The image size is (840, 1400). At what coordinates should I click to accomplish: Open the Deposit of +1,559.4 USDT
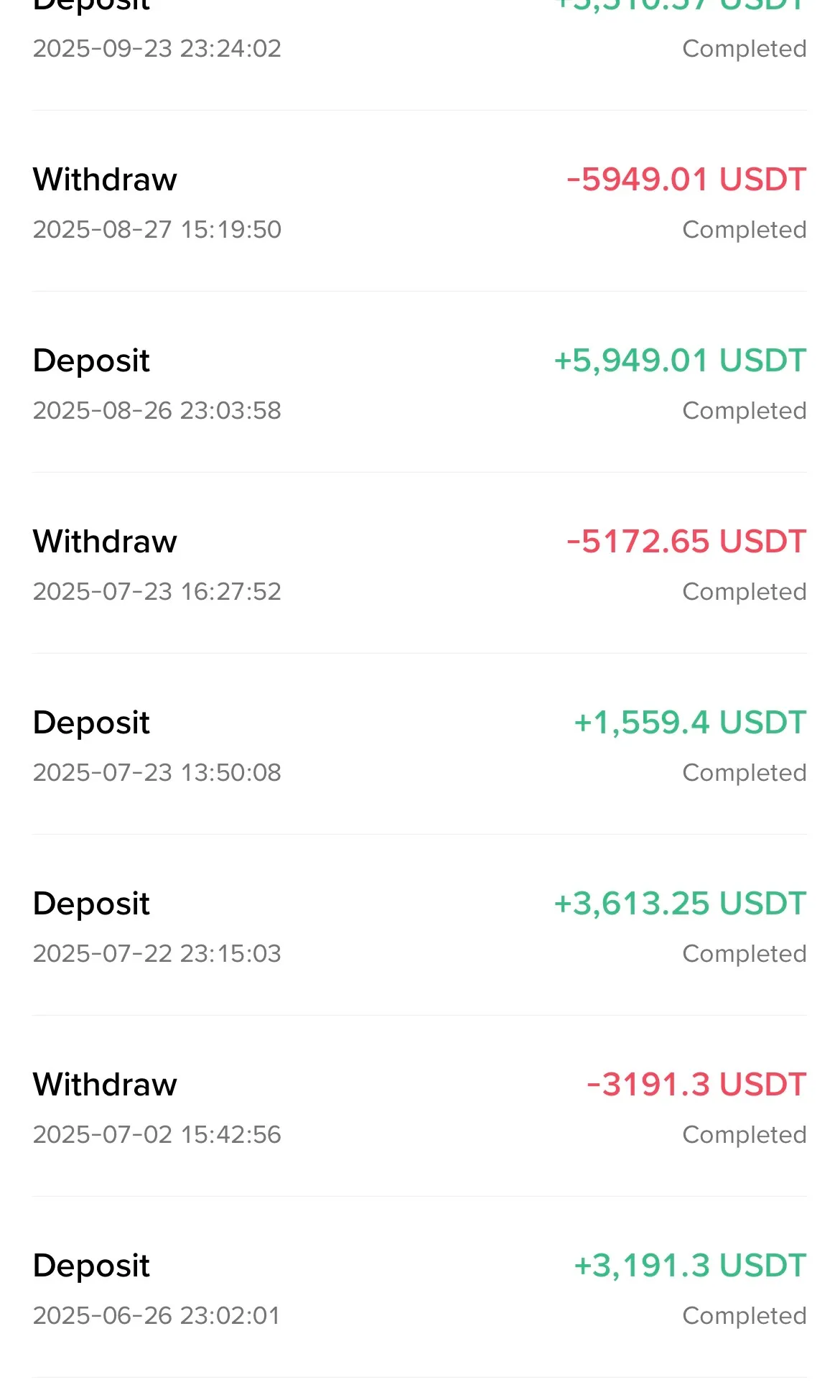419,744
